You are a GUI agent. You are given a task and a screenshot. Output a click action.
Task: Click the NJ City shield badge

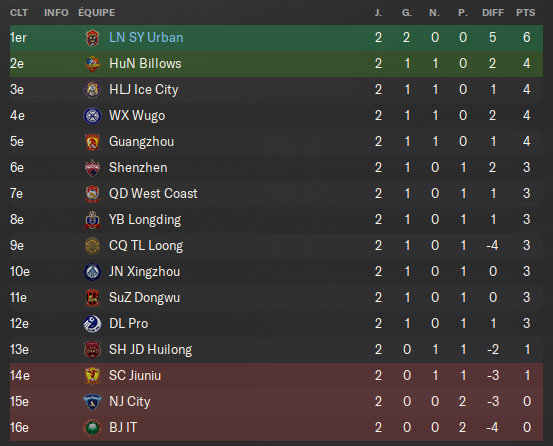[92, 402]
